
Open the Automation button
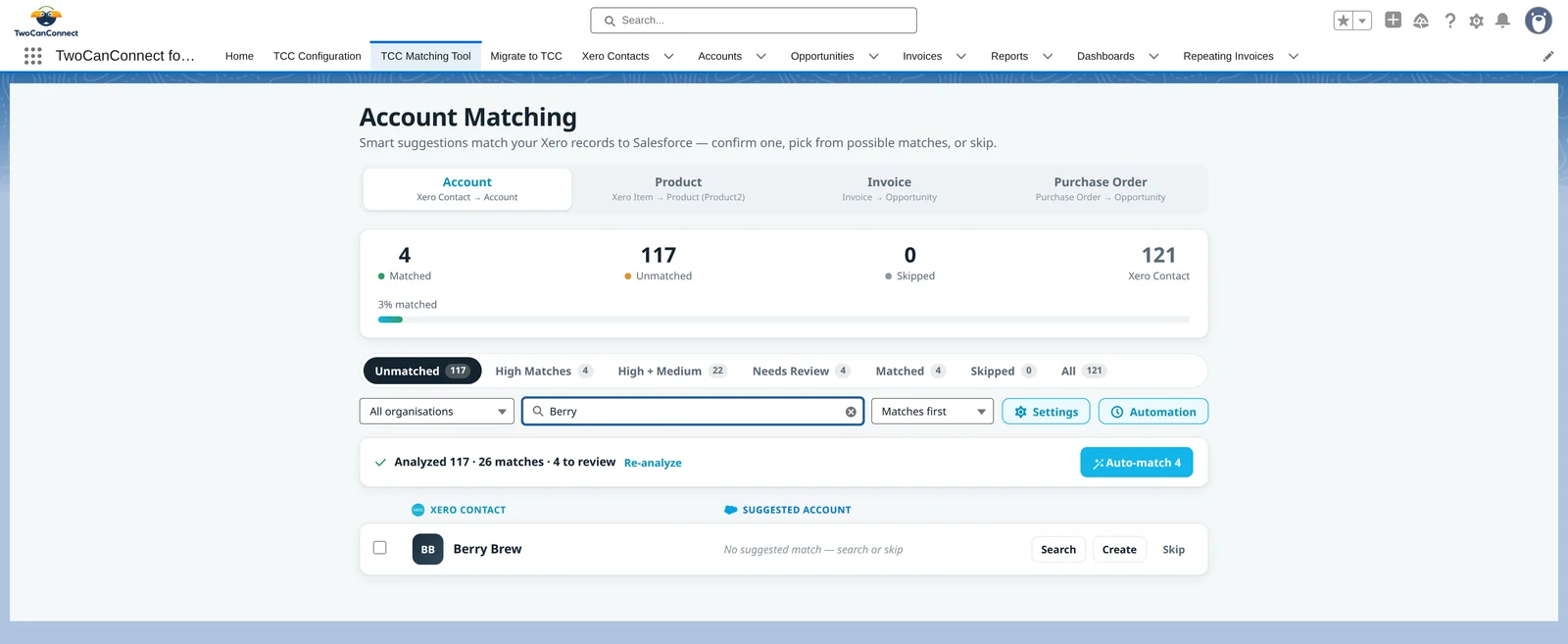coord(1153,412)
